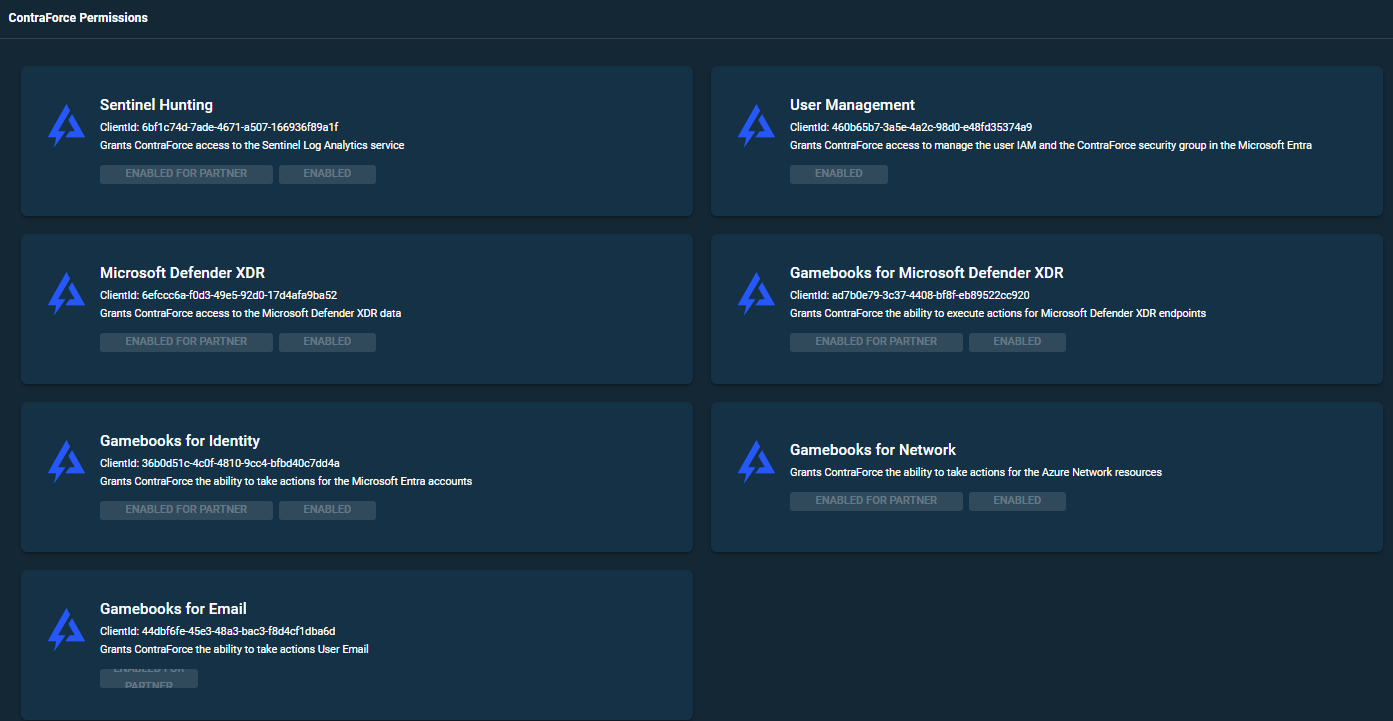1393x721 pixels.
Task: Click the Enabled button under User Management
Action: (838, 174)
